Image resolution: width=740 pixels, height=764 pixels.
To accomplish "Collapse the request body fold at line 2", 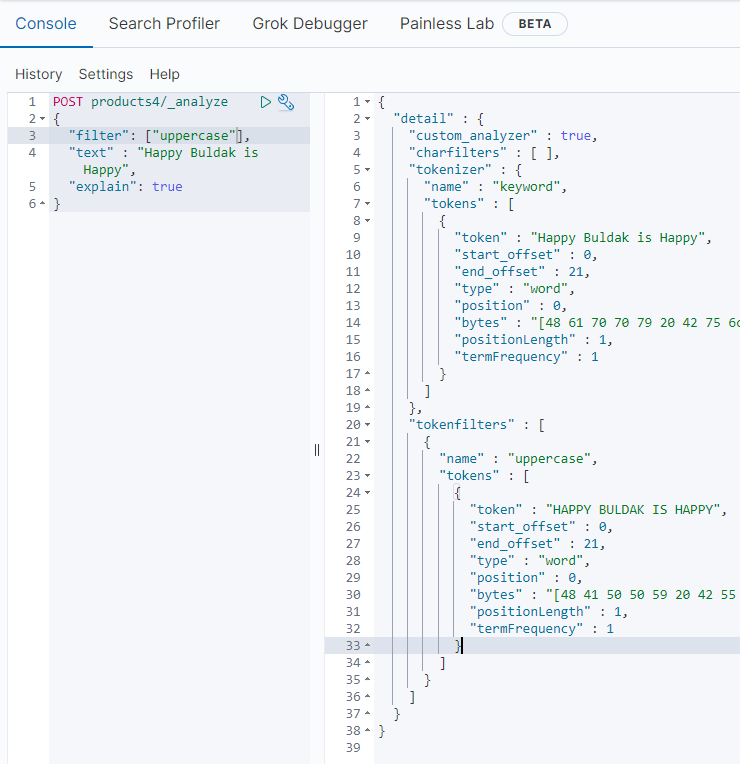I will [x=42, y=119].
